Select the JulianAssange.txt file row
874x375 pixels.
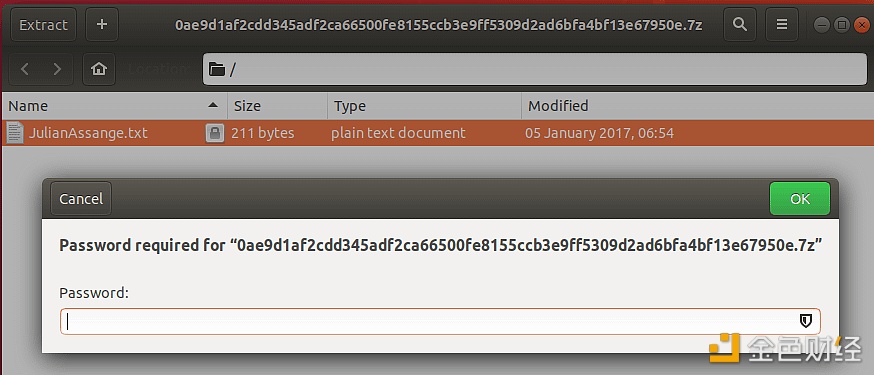tap(437, 133)
